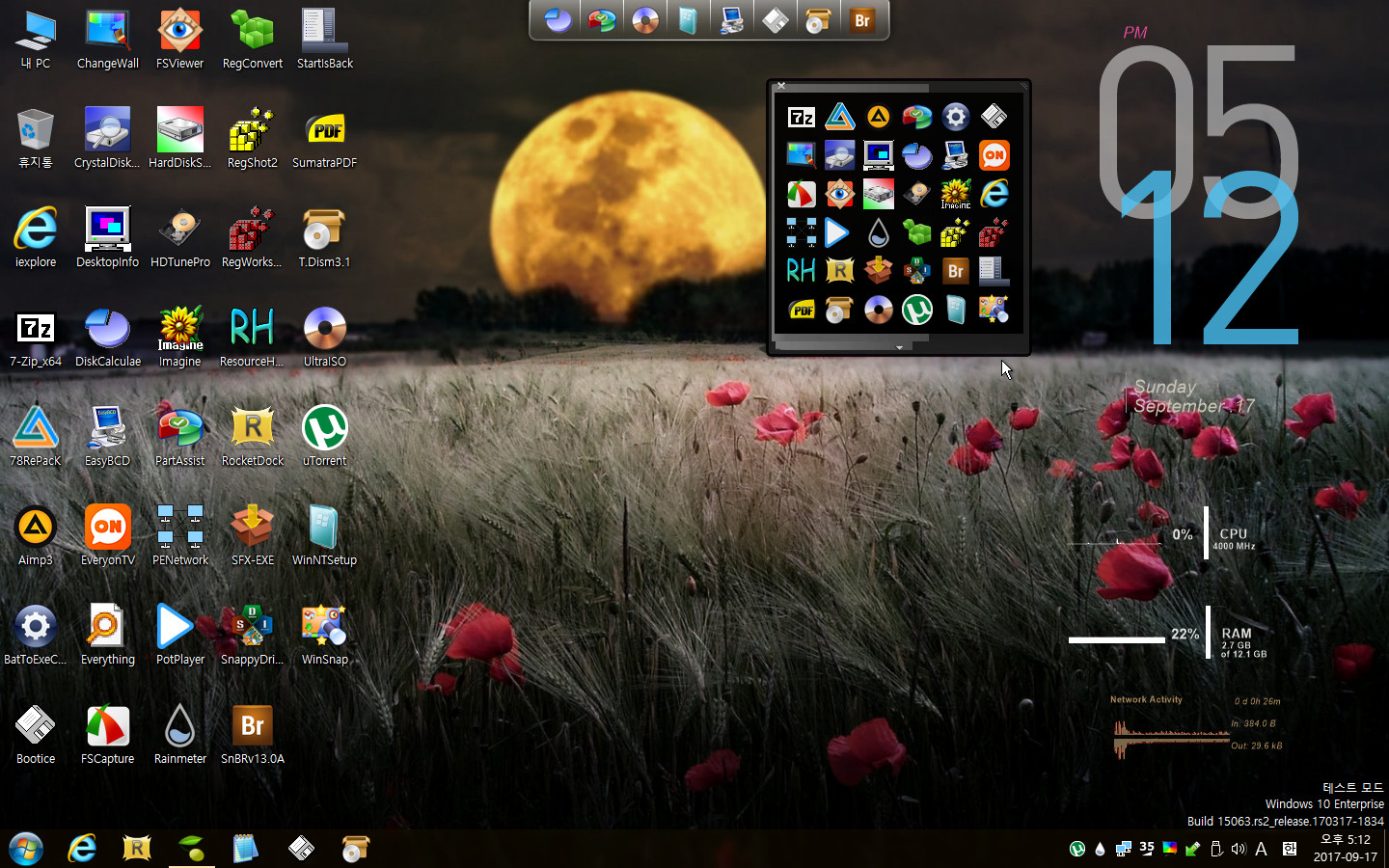The width and height of the screenshot is (1389, 868).
Task: Open the DesktopInfo desktop shortcut
Action: [x=108, y=238]
